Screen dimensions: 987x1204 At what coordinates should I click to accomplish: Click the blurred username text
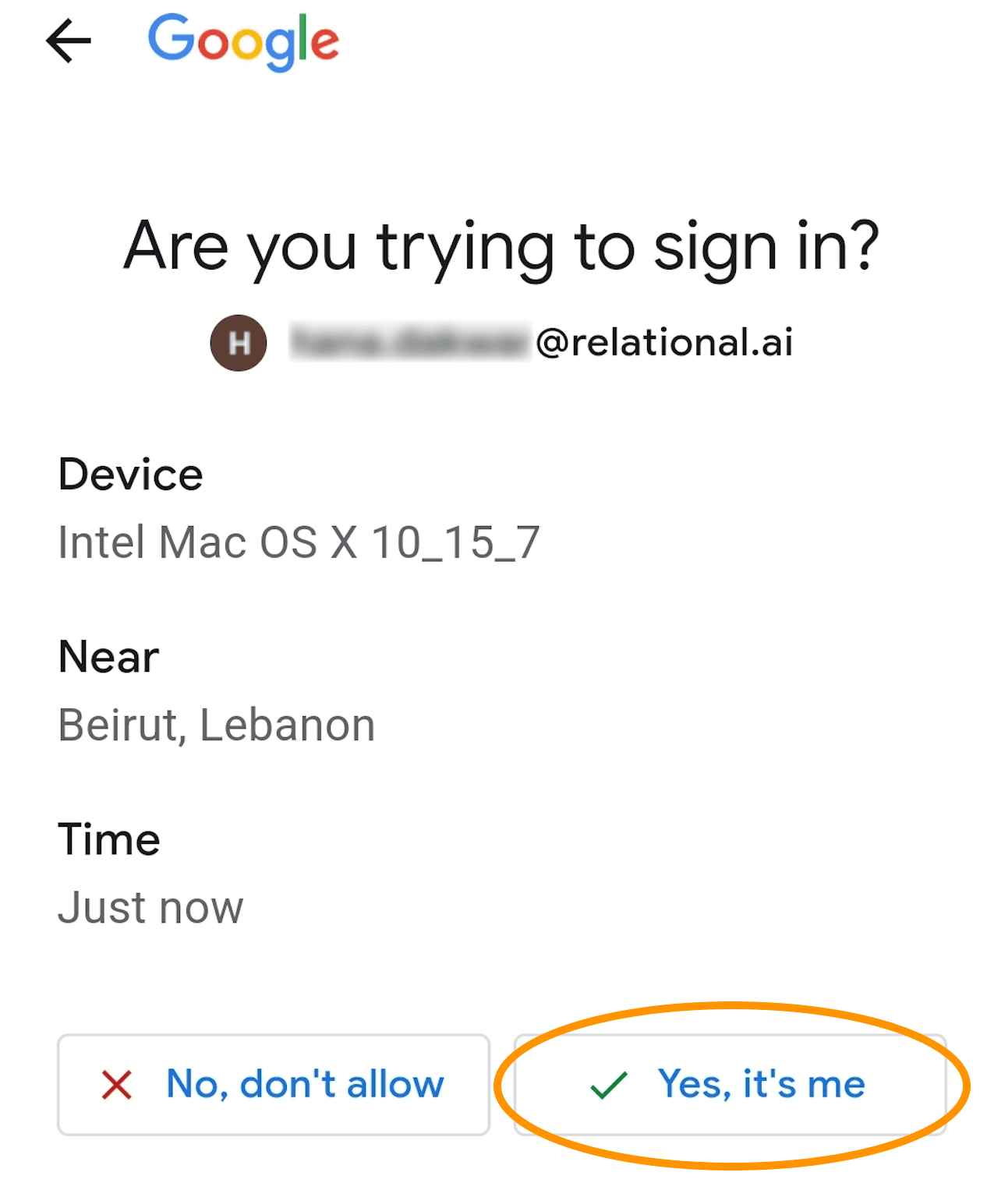tap(409, 343)
